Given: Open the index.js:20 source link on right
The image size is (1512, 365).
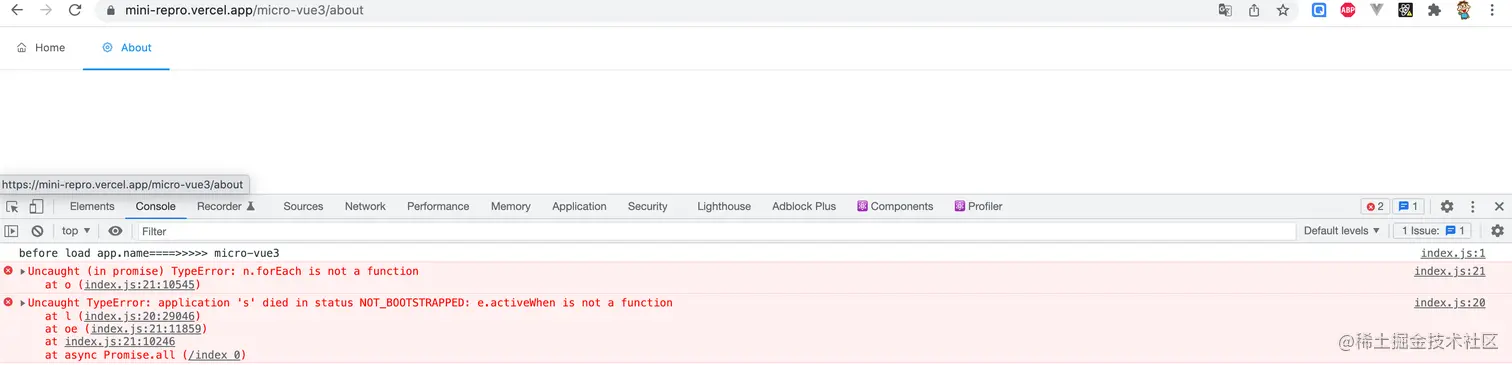Looking at the screenshot, I should [1449, 302].
